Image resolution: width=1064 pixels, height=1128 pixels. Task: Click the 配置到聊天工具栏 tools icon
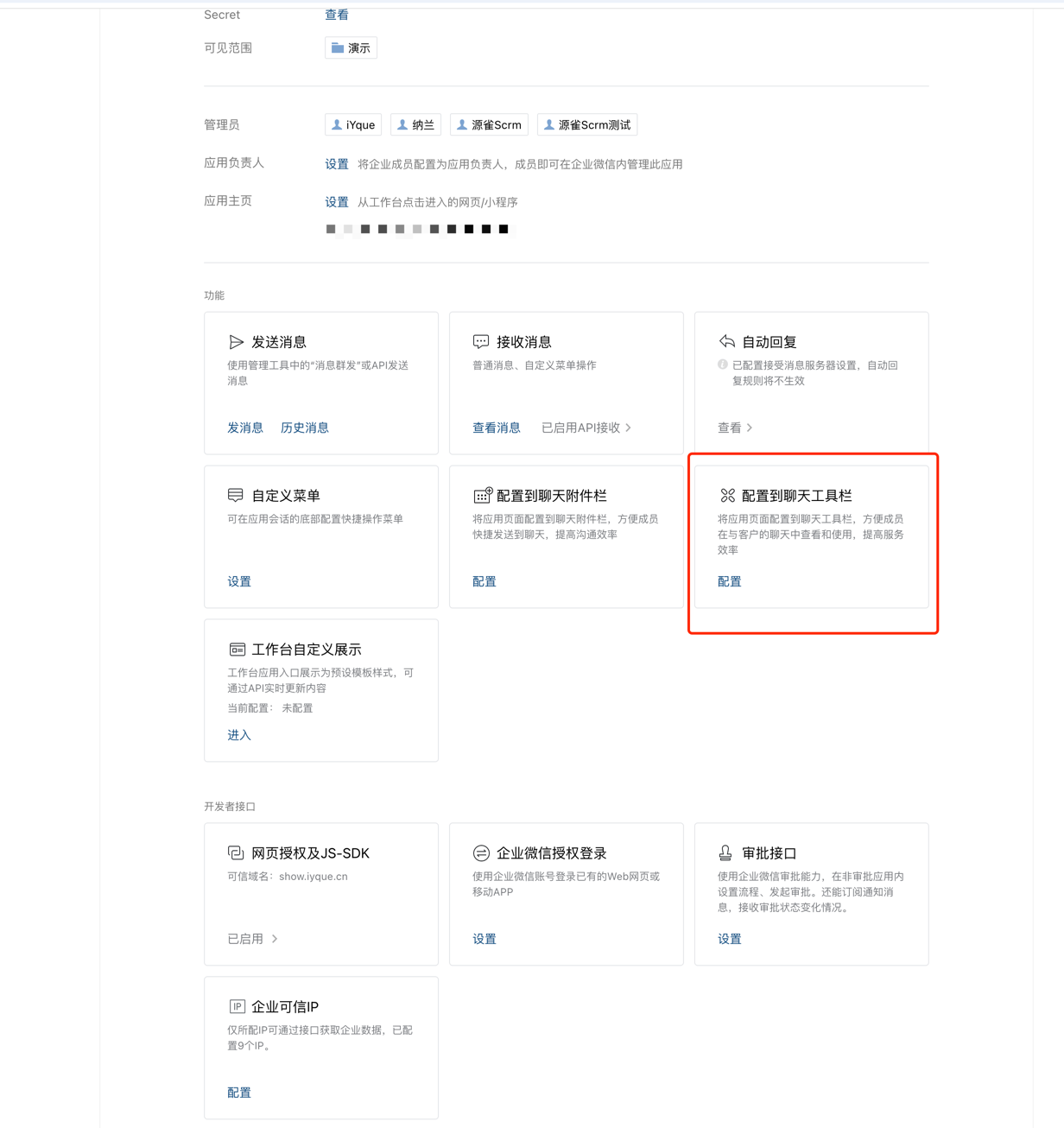coord(727,496)
